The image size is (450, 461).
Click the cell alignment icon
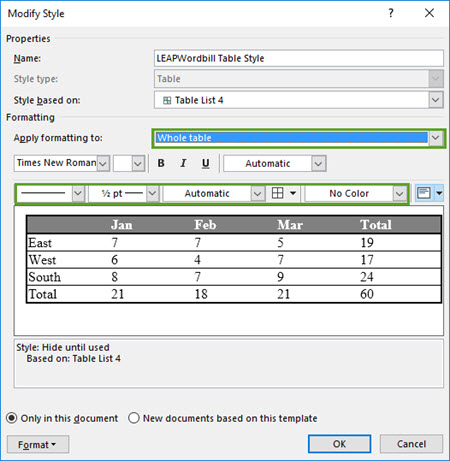coord(424,193)
